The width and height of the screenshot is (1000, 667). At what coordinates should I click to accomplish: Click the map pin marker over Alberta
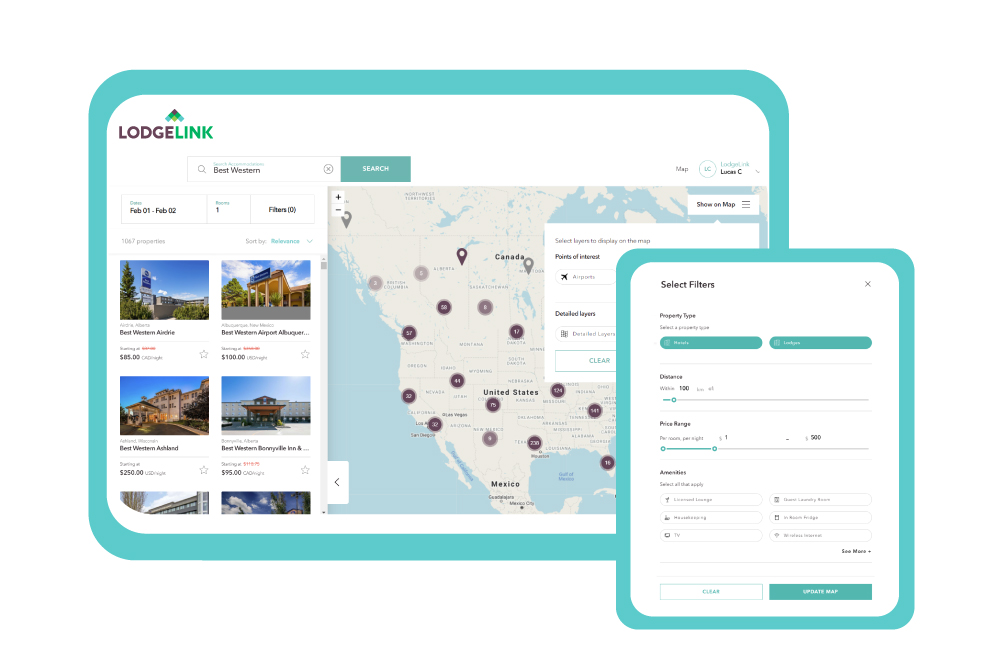(461, 255)
